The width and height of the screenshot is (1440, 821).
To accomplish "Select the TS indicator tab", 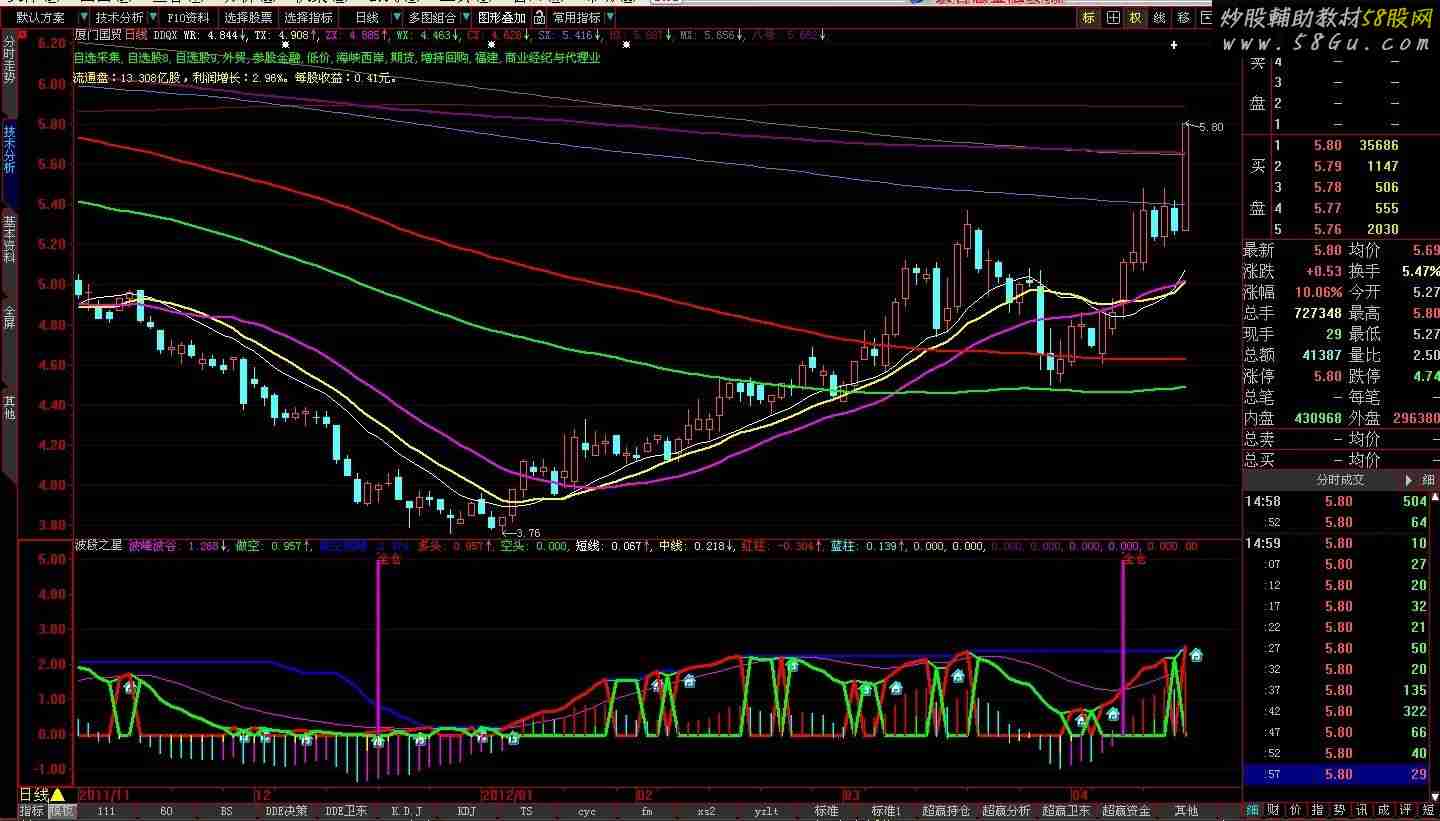I will pos(526,811).
